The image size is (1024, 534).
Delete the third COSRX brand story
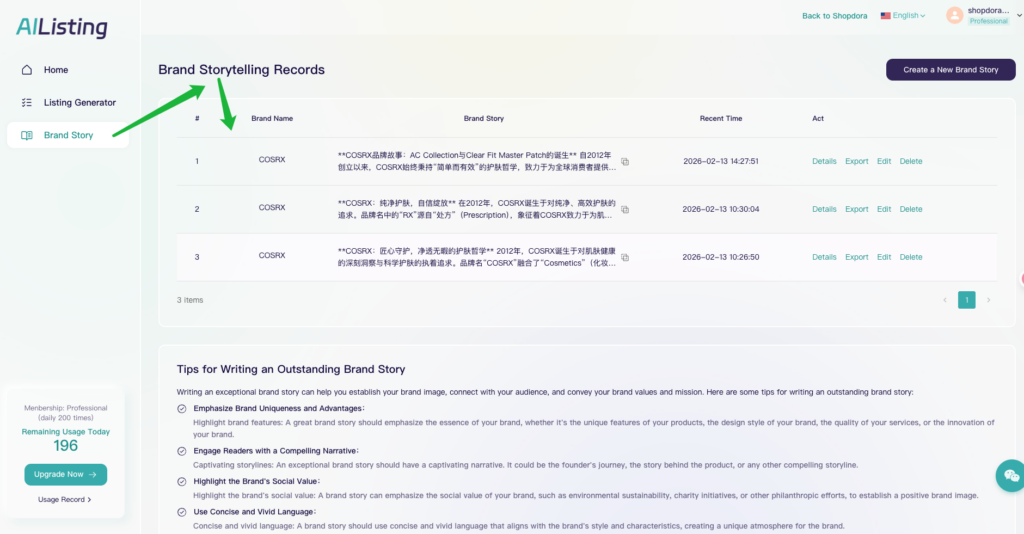[x=910, y=258]
